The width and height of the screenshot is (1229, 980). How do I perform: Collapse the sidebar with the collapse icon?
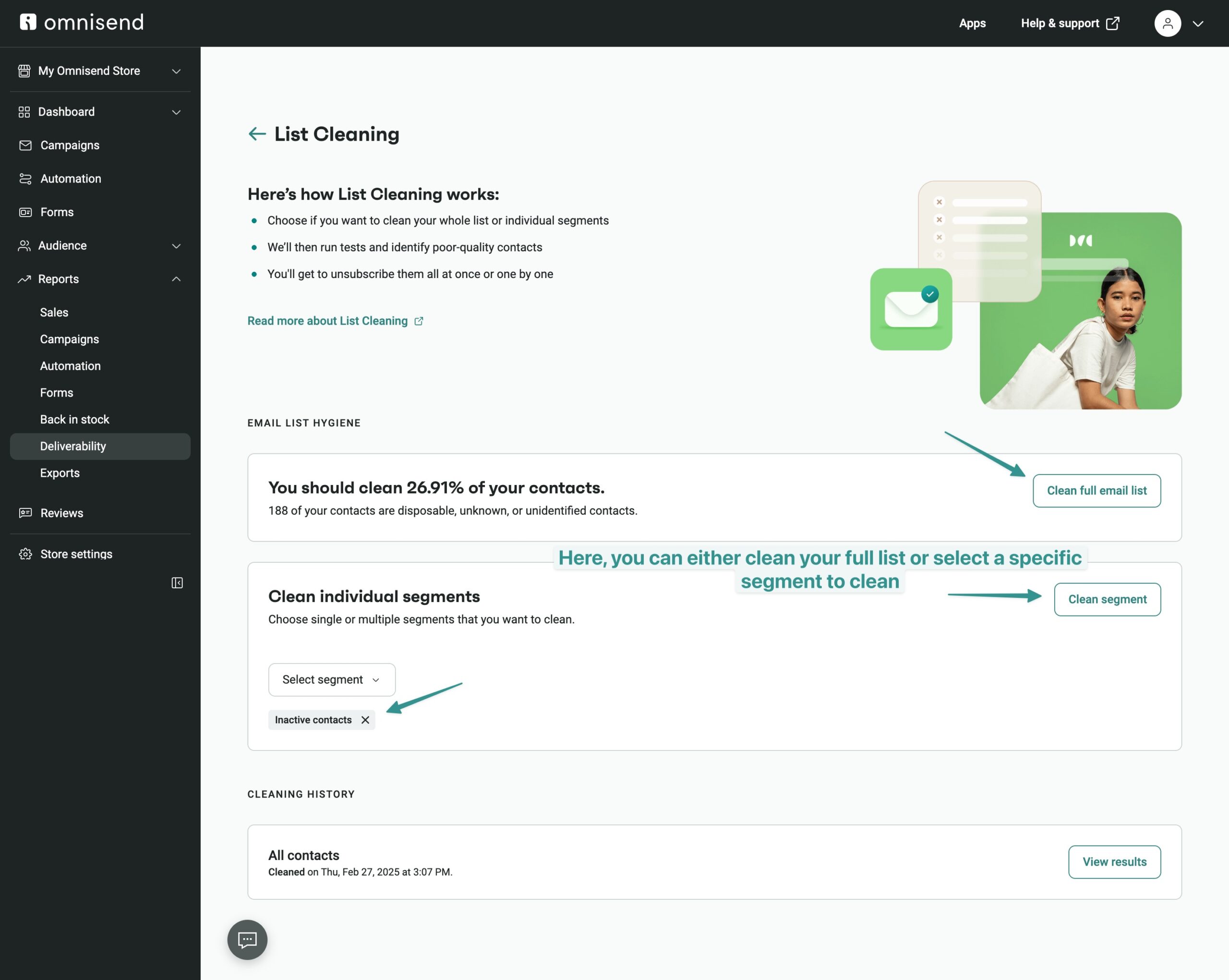[x=177, y=582]
